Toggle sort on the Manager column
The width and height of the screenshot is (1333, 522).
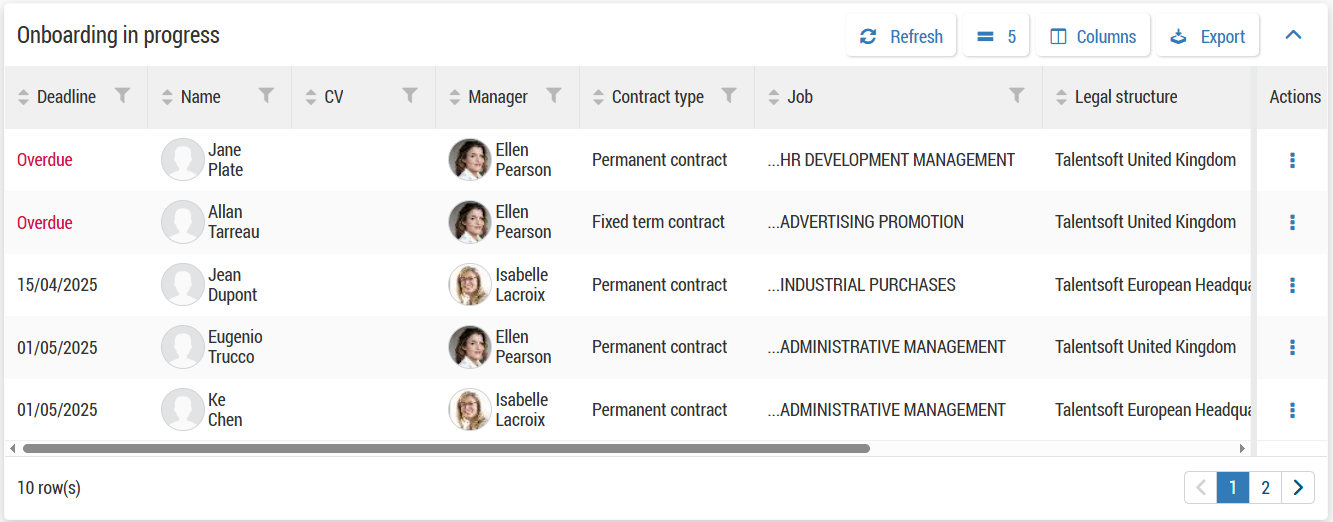point(456,97)
